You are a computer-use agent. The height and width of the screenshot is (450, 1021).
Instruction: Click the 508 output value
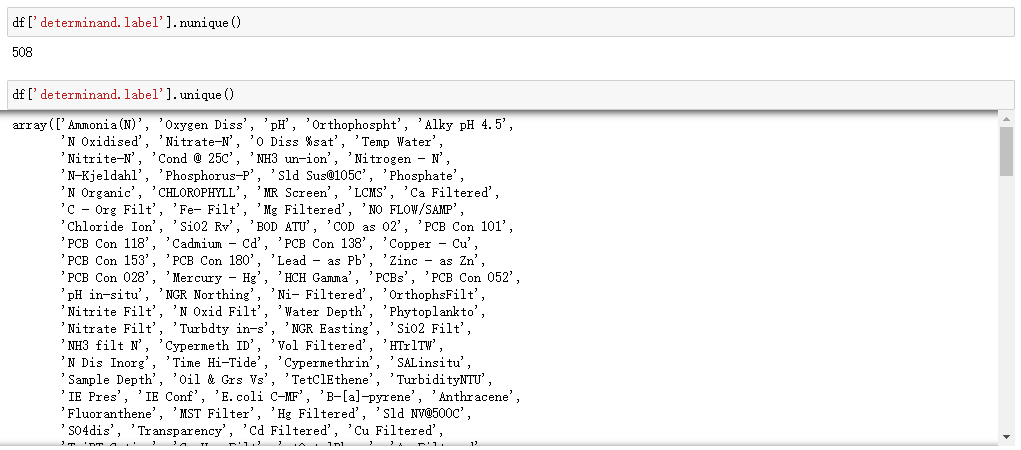pos(23,51)
